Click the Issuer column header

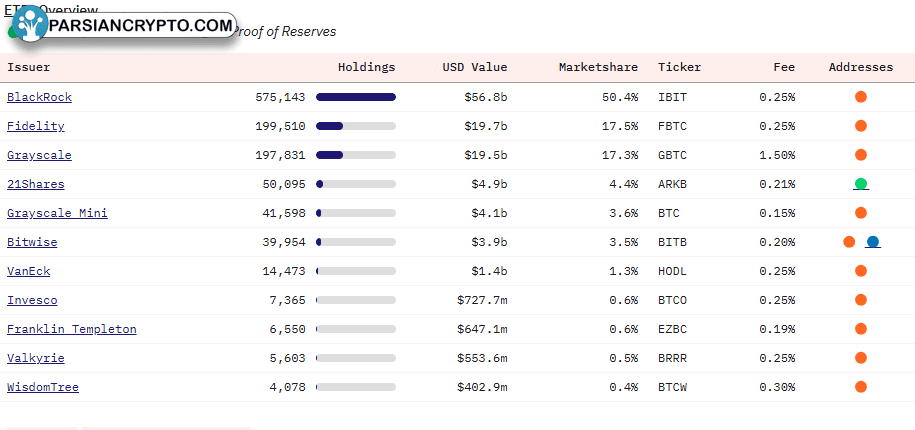[x=29, y=67]
